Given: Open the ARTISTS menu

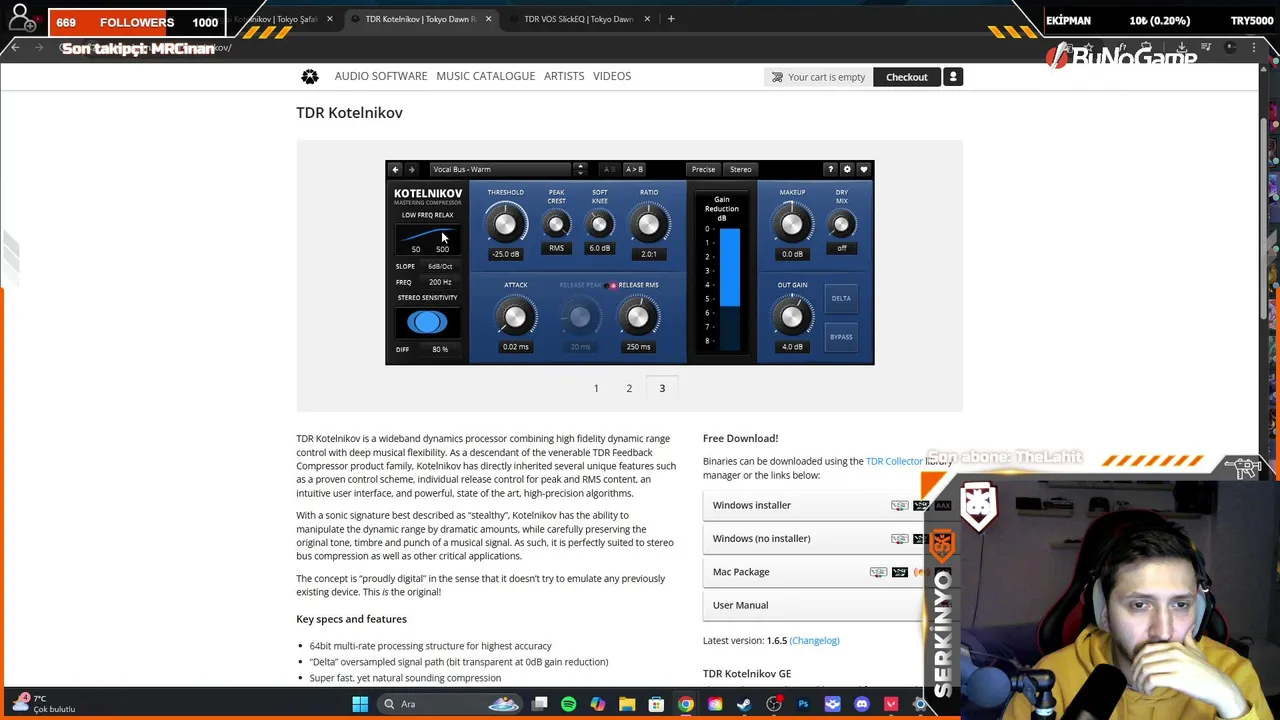Looking at the screenshot, I should (564, 76).
